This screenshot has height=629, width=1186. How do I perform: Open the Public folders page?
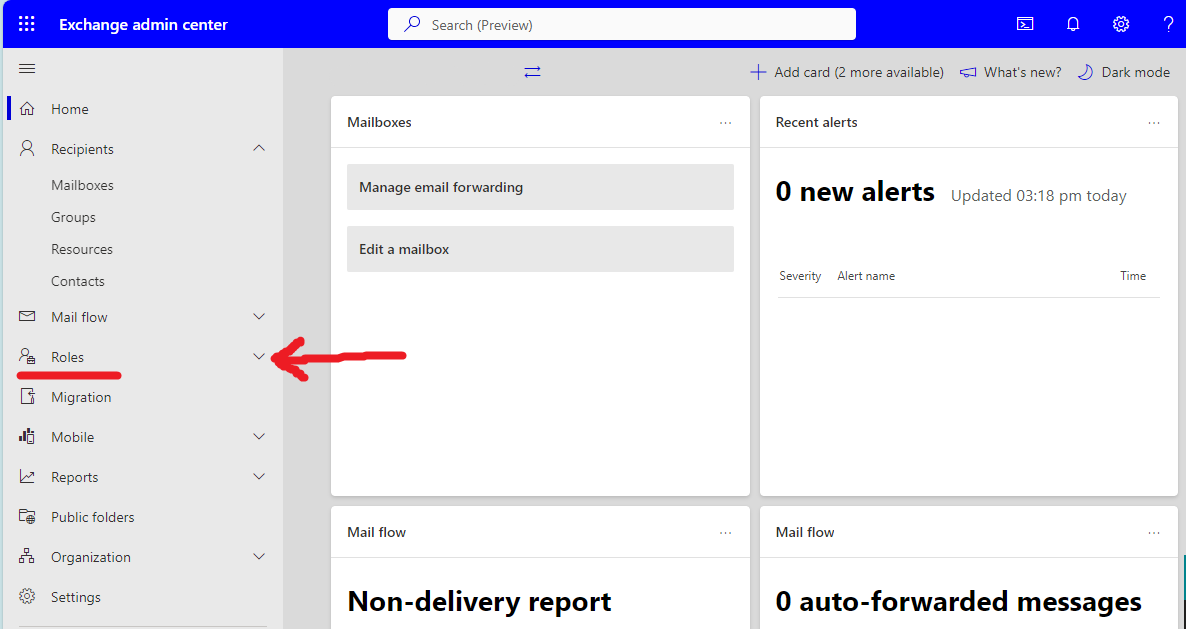point(92,517)
